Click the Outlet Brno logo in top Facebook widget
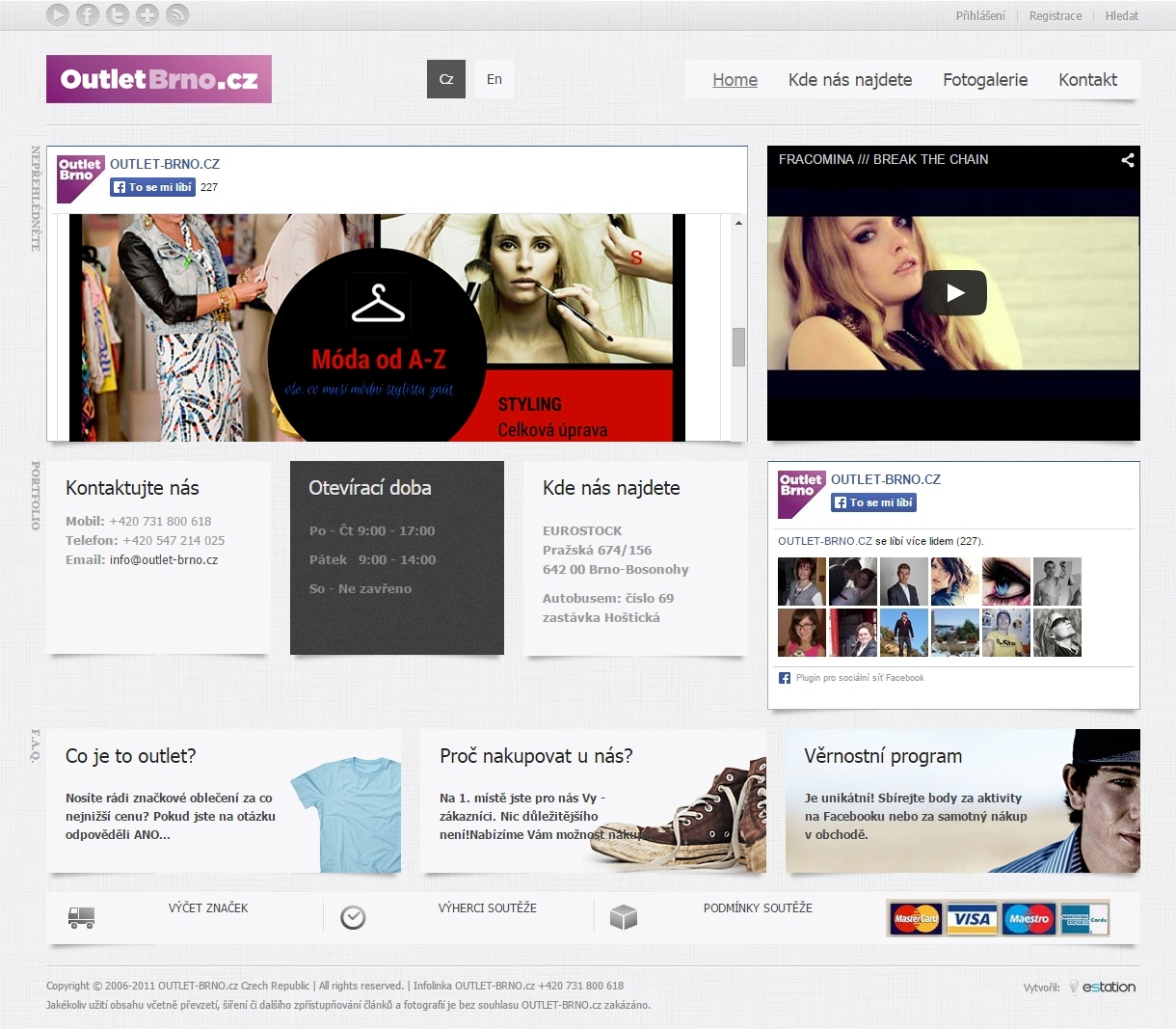Screen dimensions: 1176x1029 pyautogui.click(x=80, y=178)
